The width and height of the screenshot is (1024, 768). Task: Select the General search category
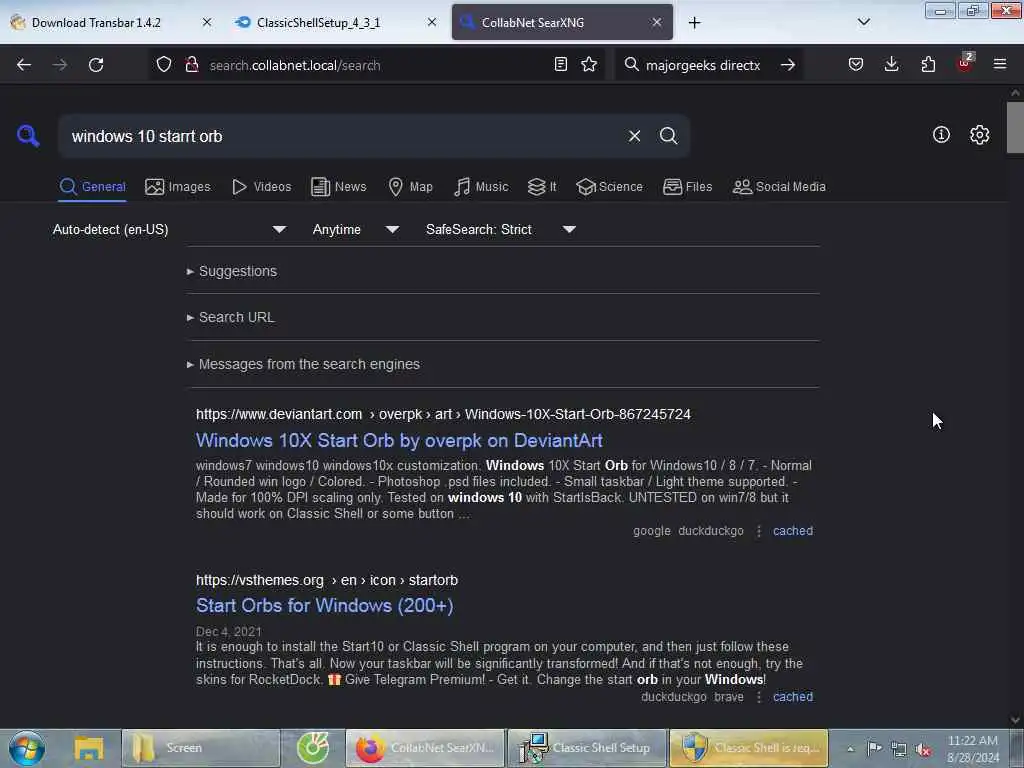(x=92, y=187)
